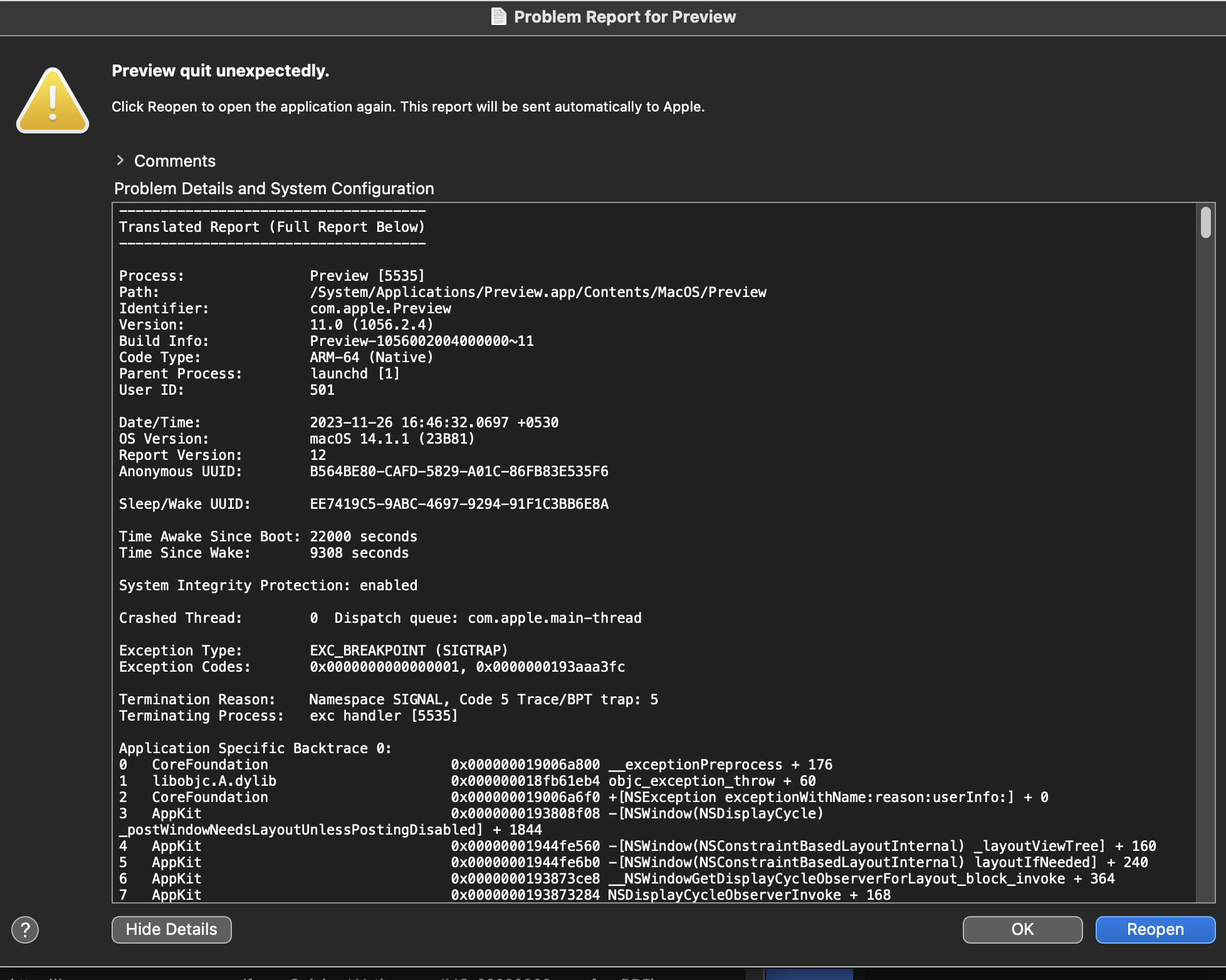This screenshot has height=980, width=1226.
Task: Click the Problem Report for Preview title
Action: tap(624, 17)
